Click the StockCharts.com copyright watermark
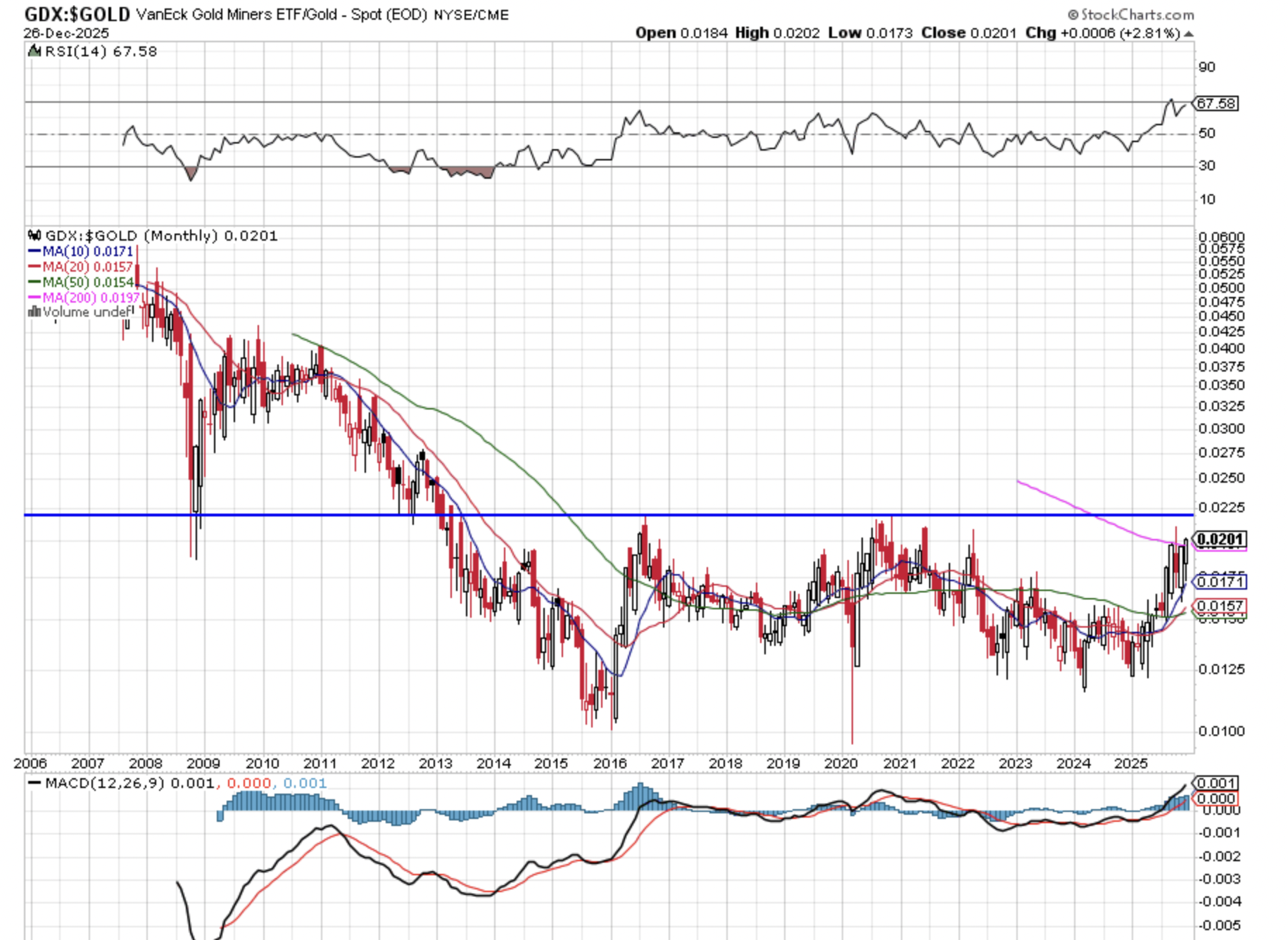The width and height of the screenshot is (1288, 940). pos(1130,15)
